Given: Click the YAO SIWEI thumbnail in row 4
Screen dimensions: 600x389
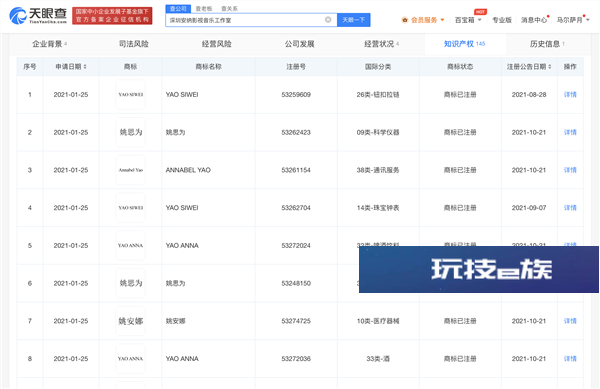Looking at the screenshot, I should pos(130,208).
